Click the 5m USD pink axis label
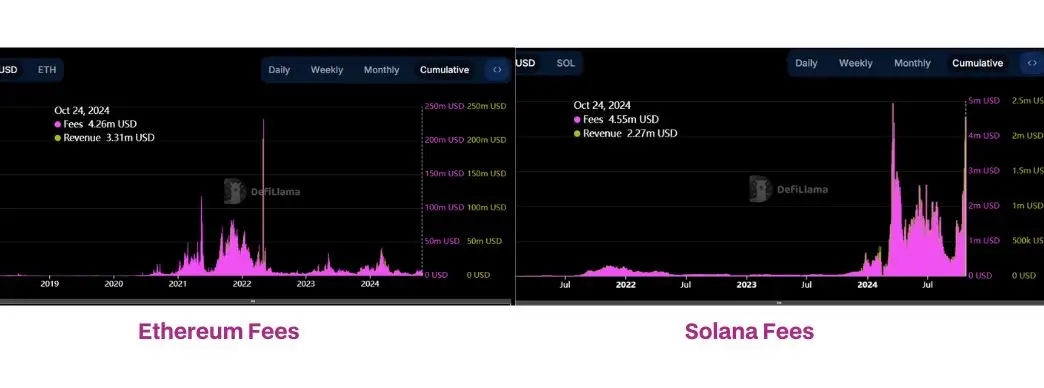 tap(984, 100)
